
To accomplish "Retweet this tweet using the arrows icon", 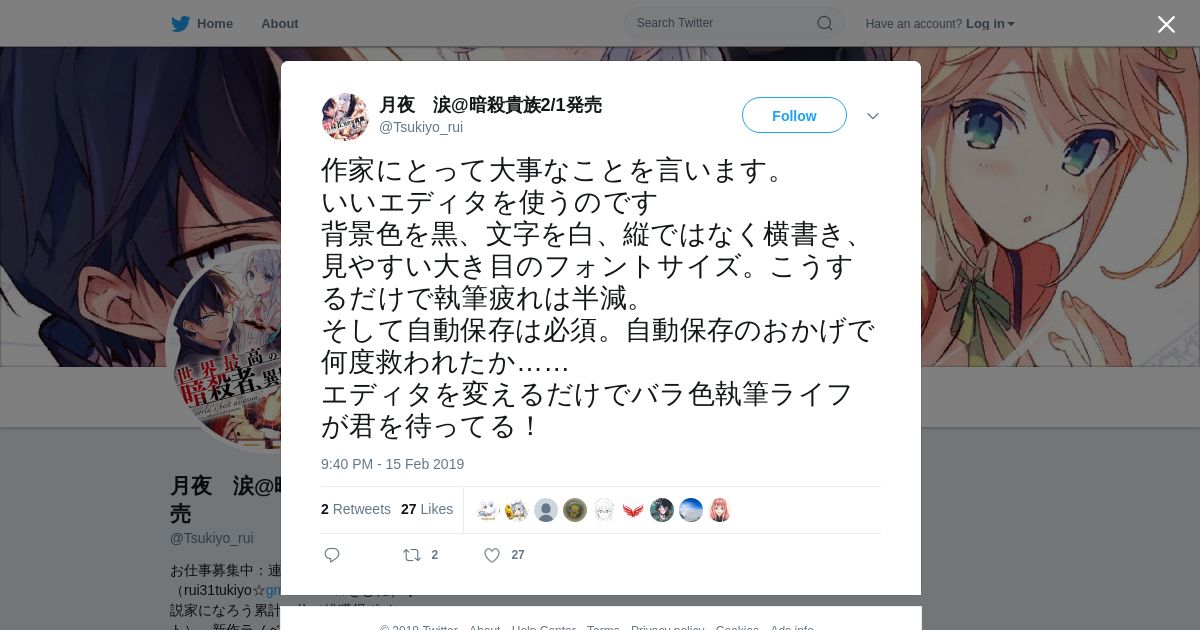I will click(x=411, y=555).
